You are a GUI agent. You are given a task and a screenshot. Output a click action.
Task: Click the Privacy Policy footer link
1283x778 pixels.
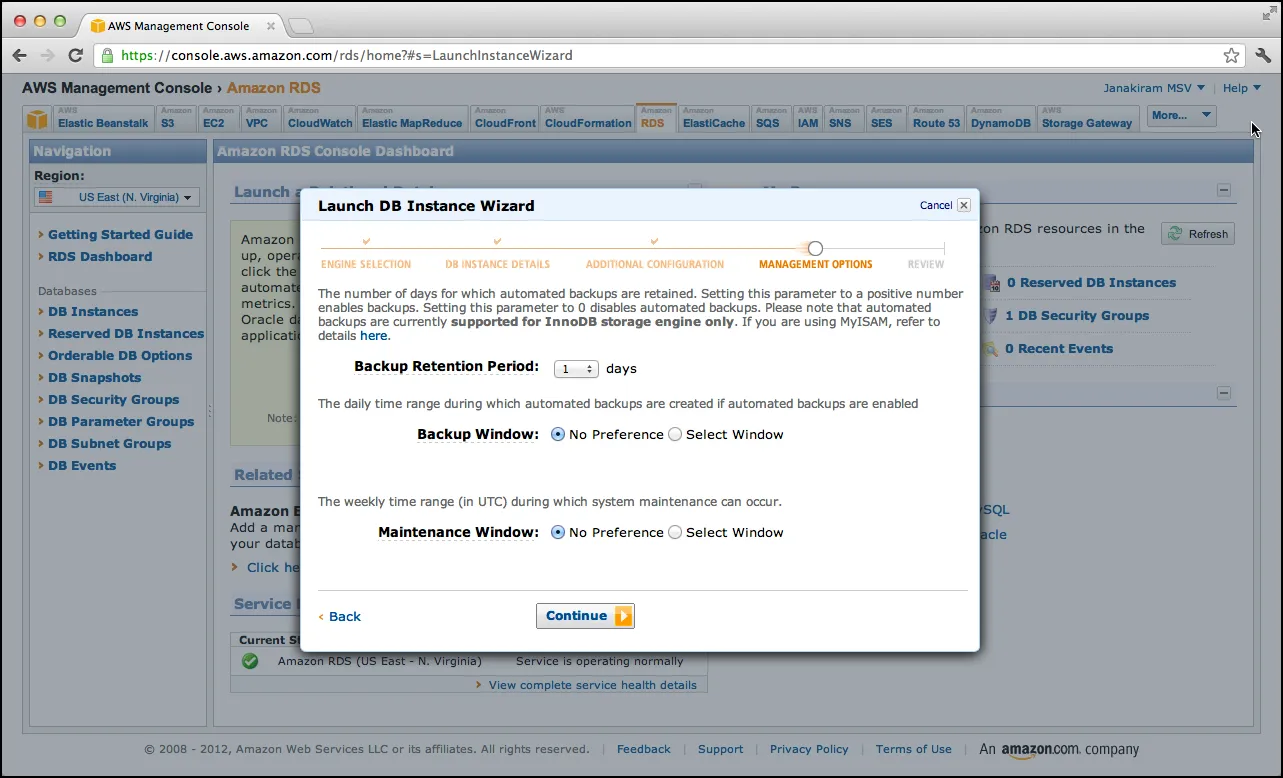(x=809, y=749)
